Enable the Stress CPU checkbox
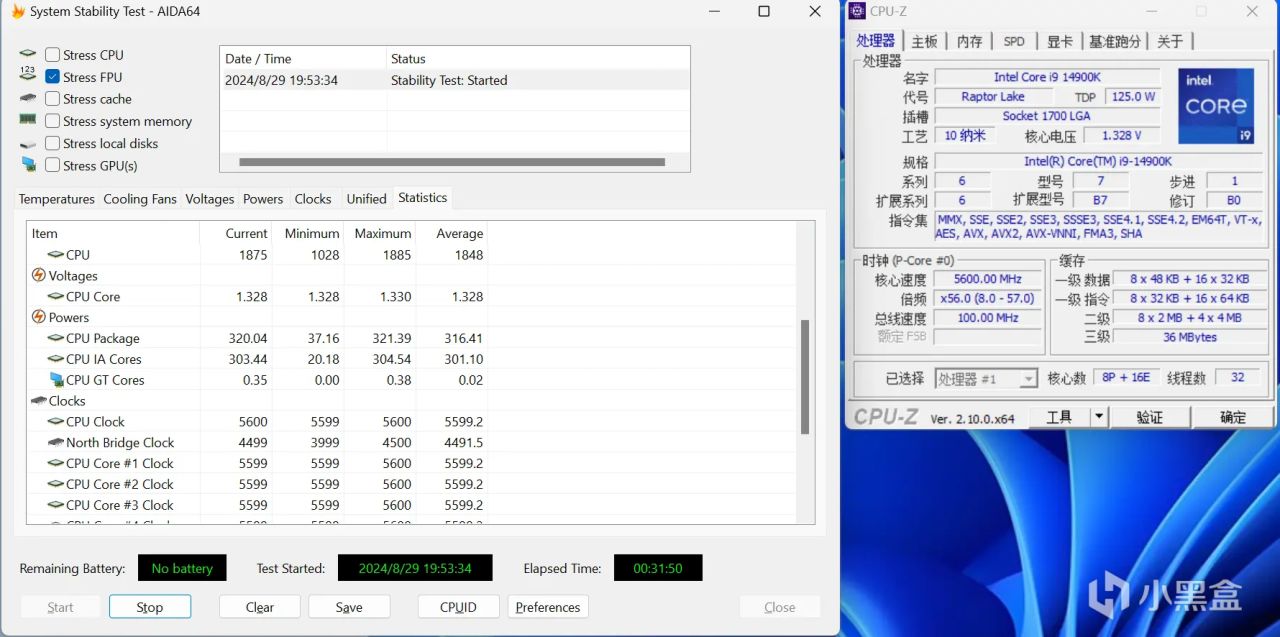The width and height of the screenshot is (1280, 637). (52, 55)
